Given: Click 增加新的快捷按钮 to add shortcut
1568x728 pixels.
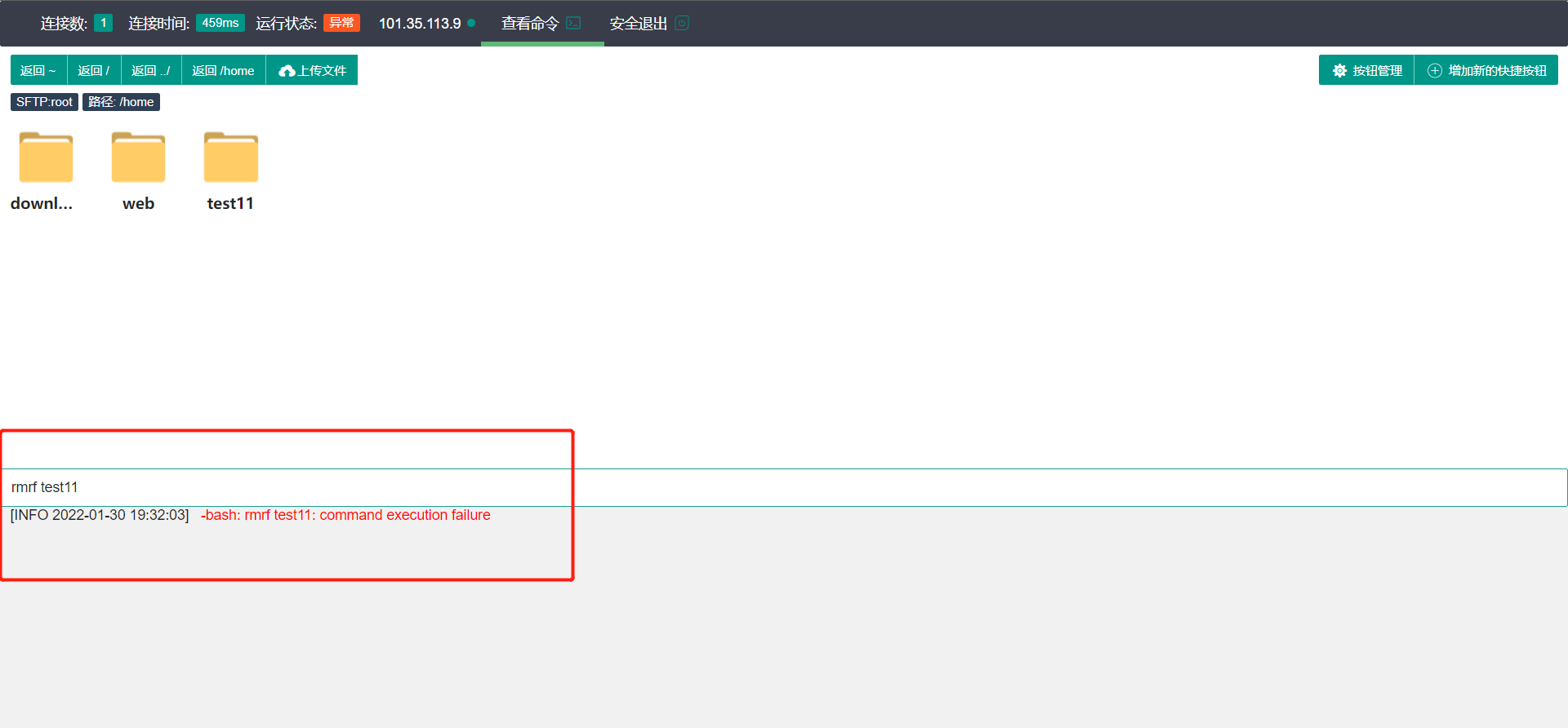Looking at the screenshot, I should pyautogui.click(x=1486, y=70).
